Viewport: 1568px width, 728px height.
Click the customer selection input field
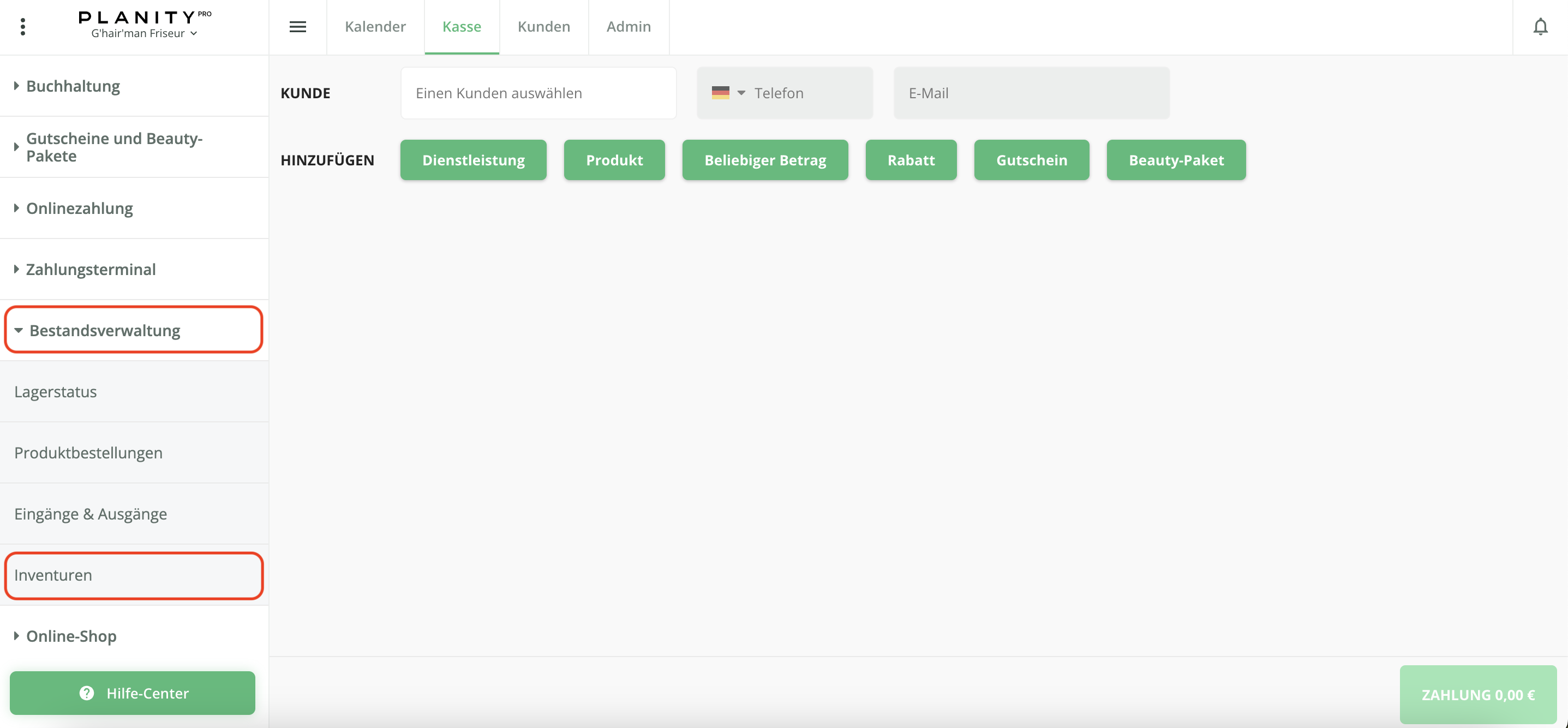pos(538,93)
